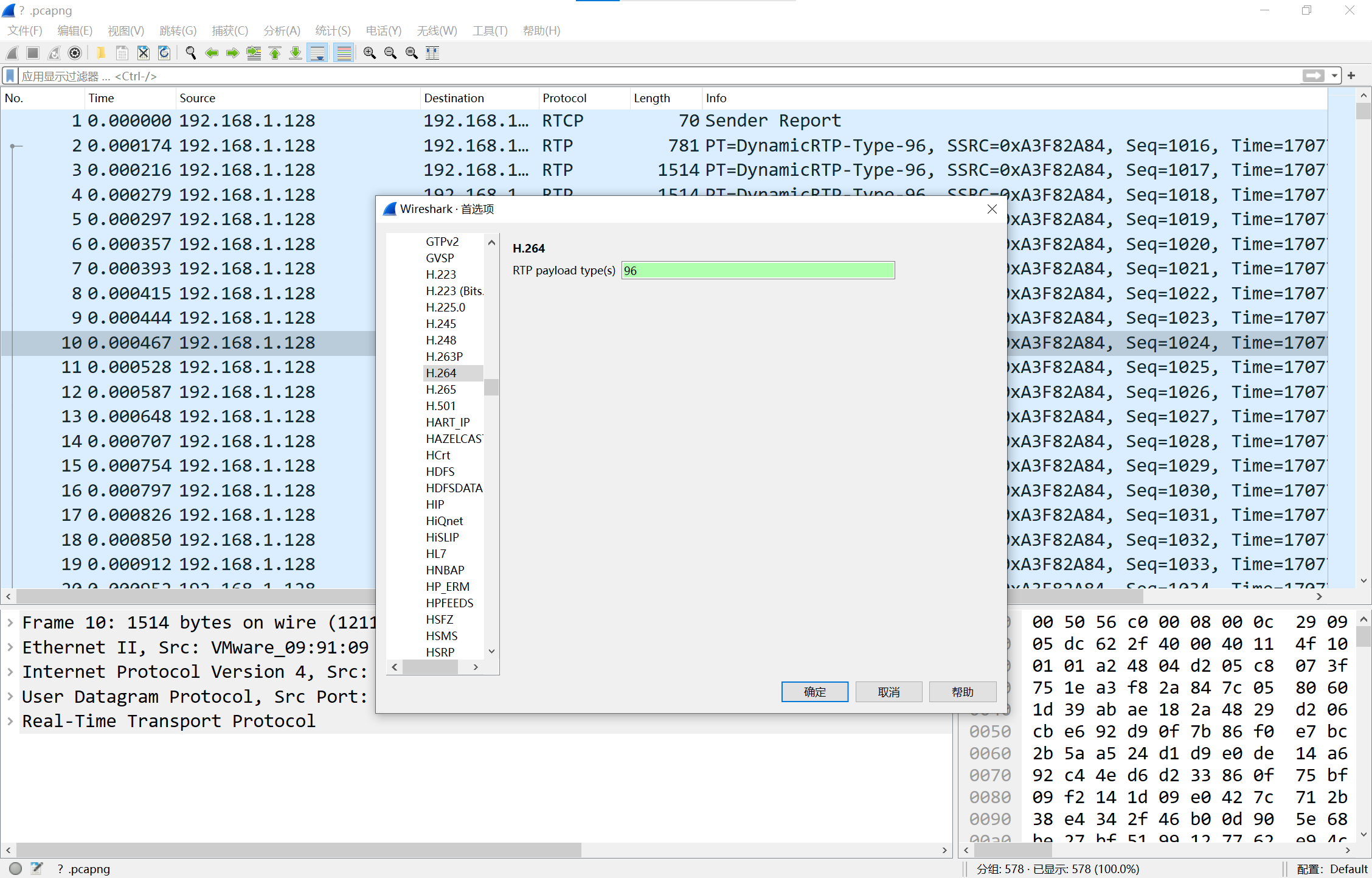Click the resize columns icon
Image resolution: width=1372 pixels, height=878 pixels.
pos(432,53)
